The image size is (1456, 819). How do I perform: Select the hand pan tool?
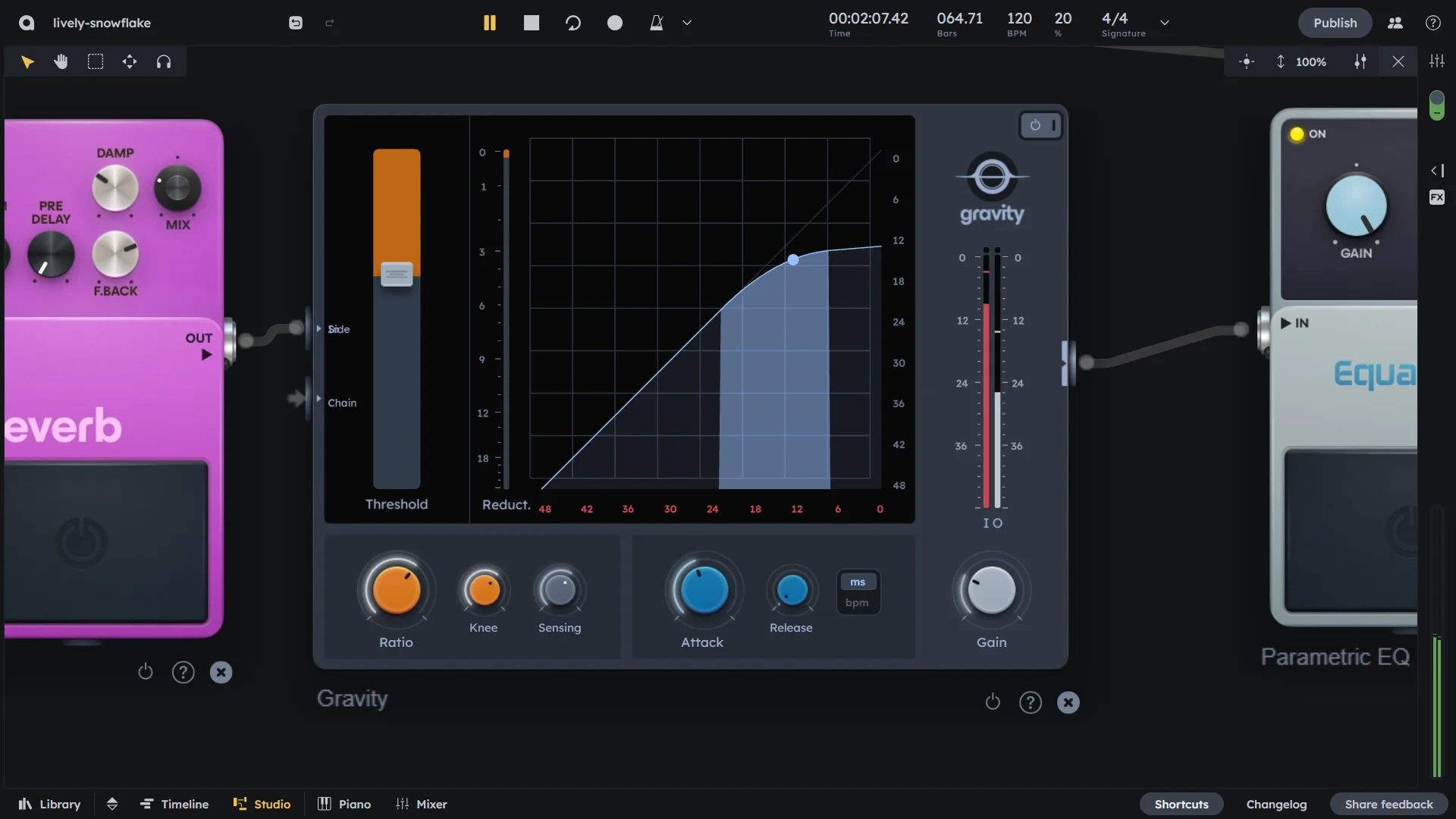[x=61, y=62]
